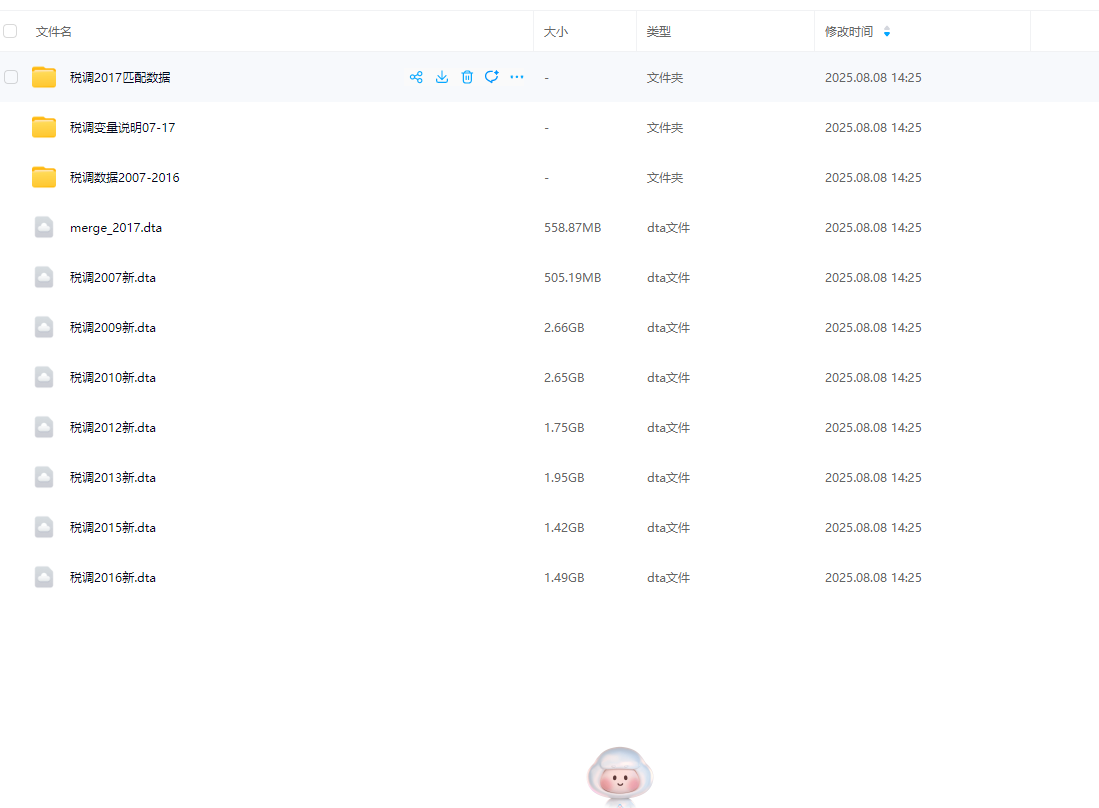
Task: Click the 558.87MB size value
Action: pyautogui.click(x=573, y=228)
